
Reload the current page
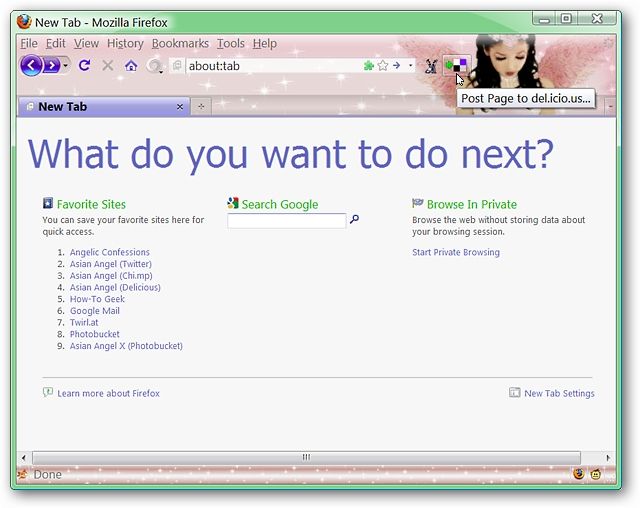(x=84, y=65)
